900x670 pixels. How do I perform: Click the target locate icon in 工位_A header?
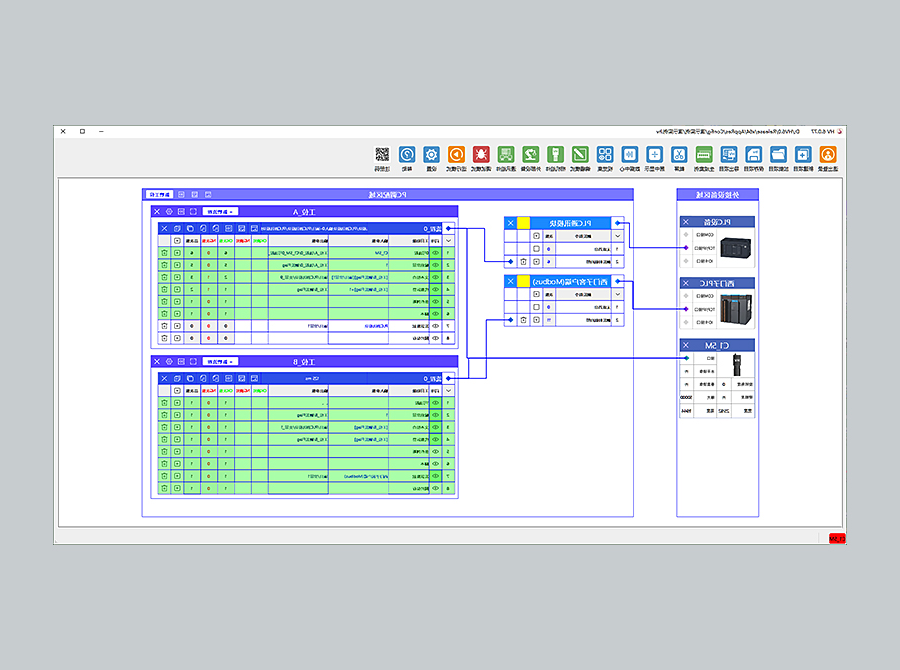coord(169,212)
